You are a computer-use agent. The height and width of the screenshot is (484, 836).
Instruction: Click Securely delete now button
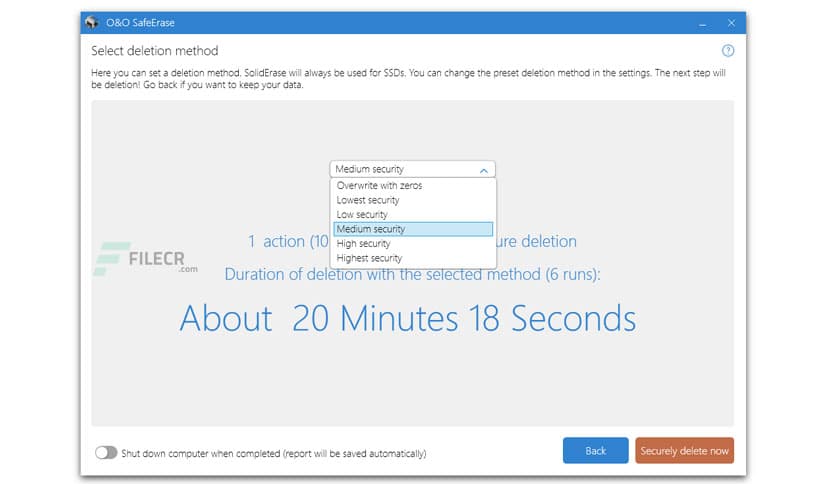(684, 451)
